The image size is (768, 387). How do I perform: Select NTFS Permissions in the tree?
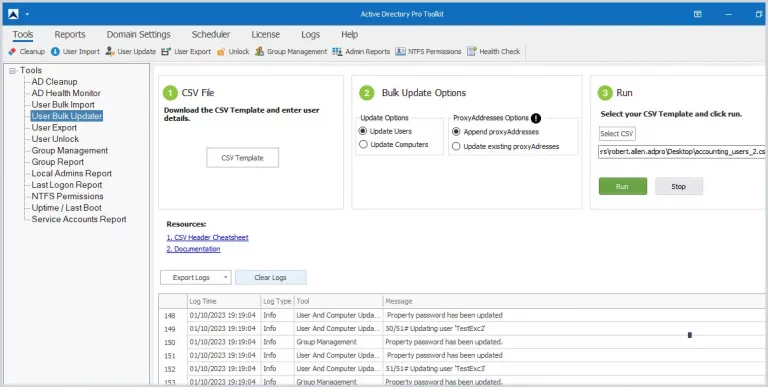tap(68, 196)
